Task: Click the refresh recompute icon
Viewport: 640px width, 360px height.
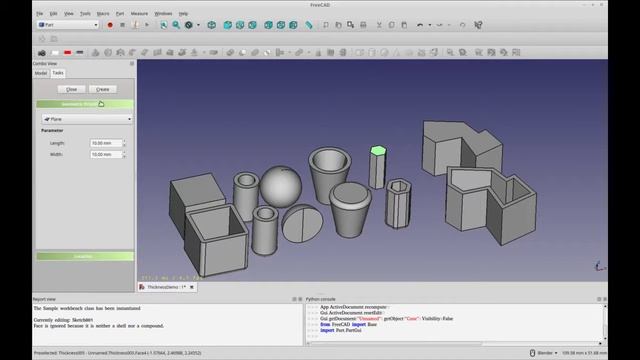Action: tap(462, 25)
